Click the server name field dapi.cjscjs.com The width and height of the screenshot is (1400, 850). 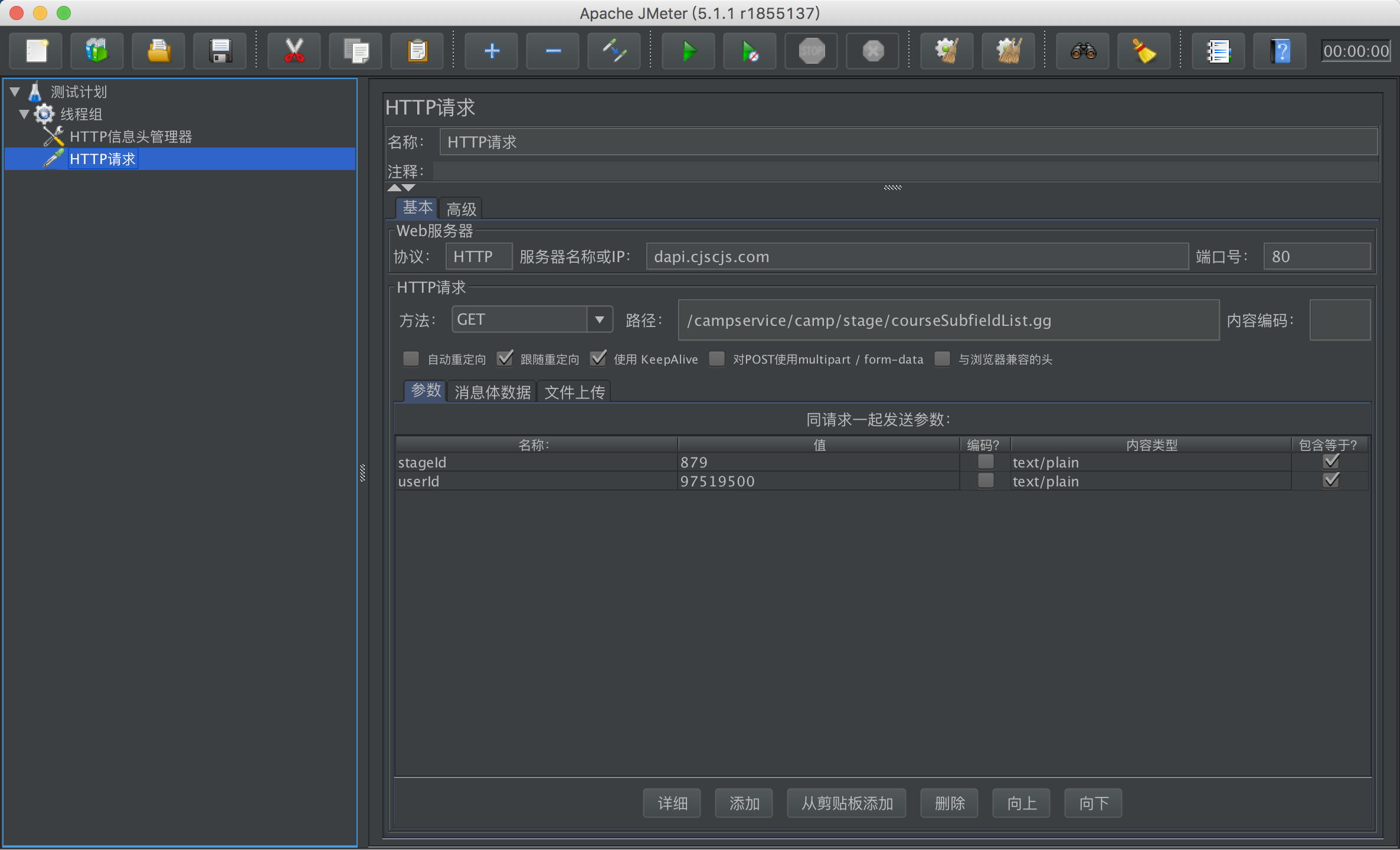coord(917,257)
